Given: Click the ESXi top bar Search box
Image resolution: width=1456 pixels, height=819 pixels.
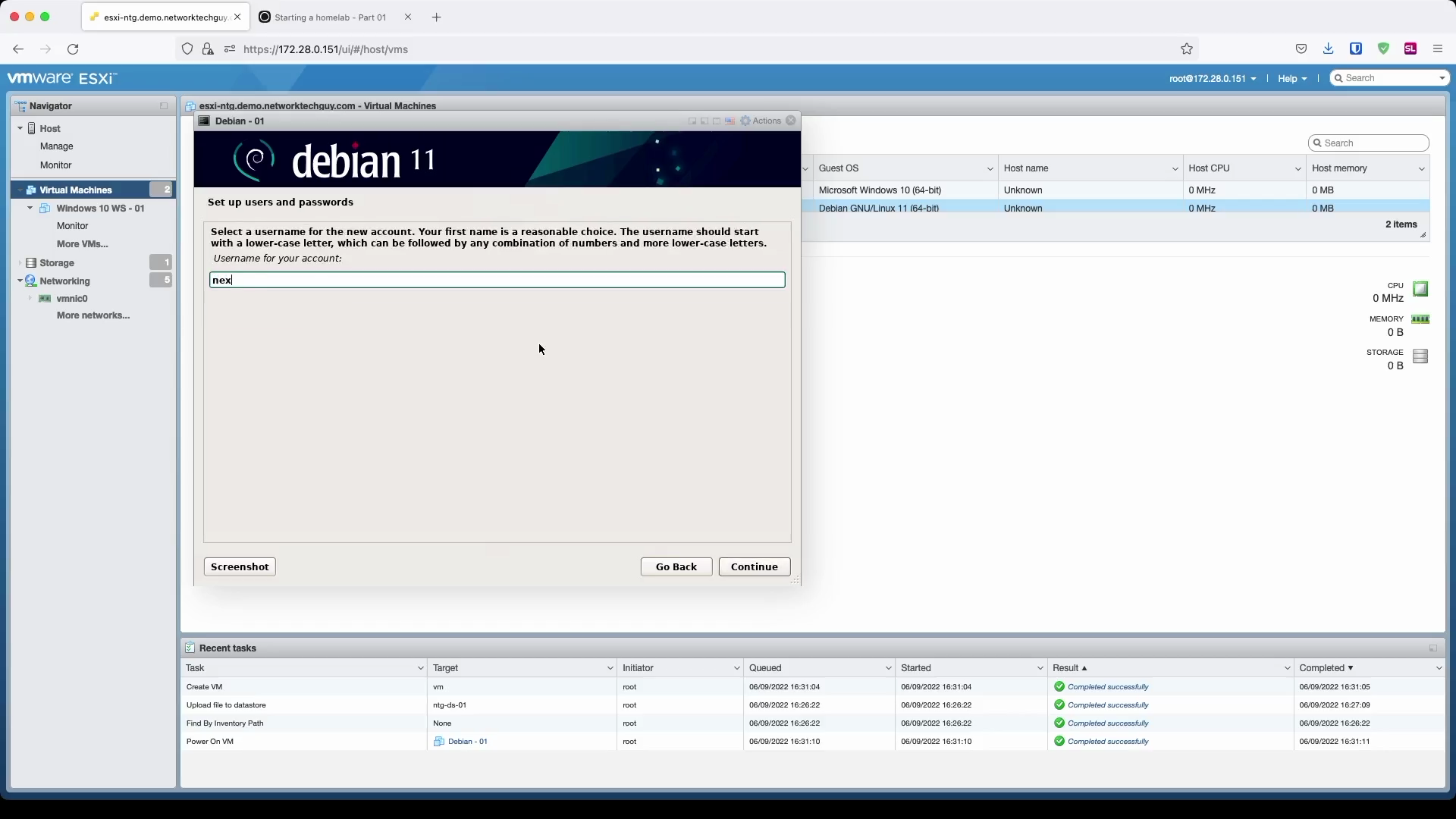Looking at the screenshot, I should point(1389,78).
